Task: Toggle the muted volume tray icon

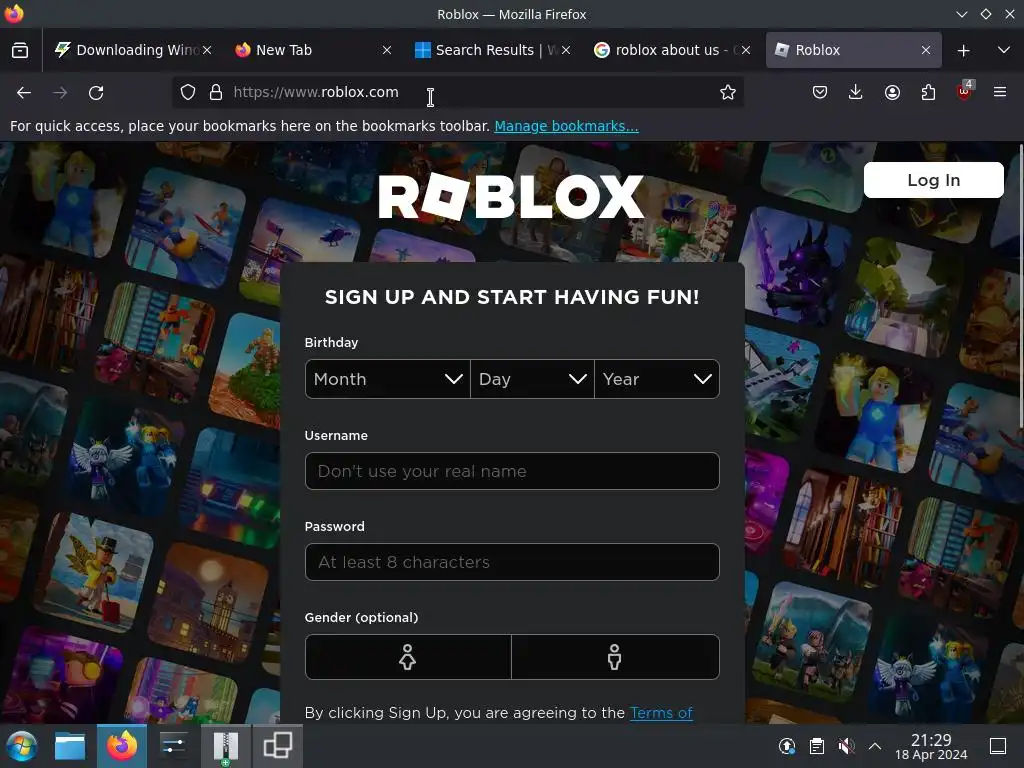Action: coord(846,746)
